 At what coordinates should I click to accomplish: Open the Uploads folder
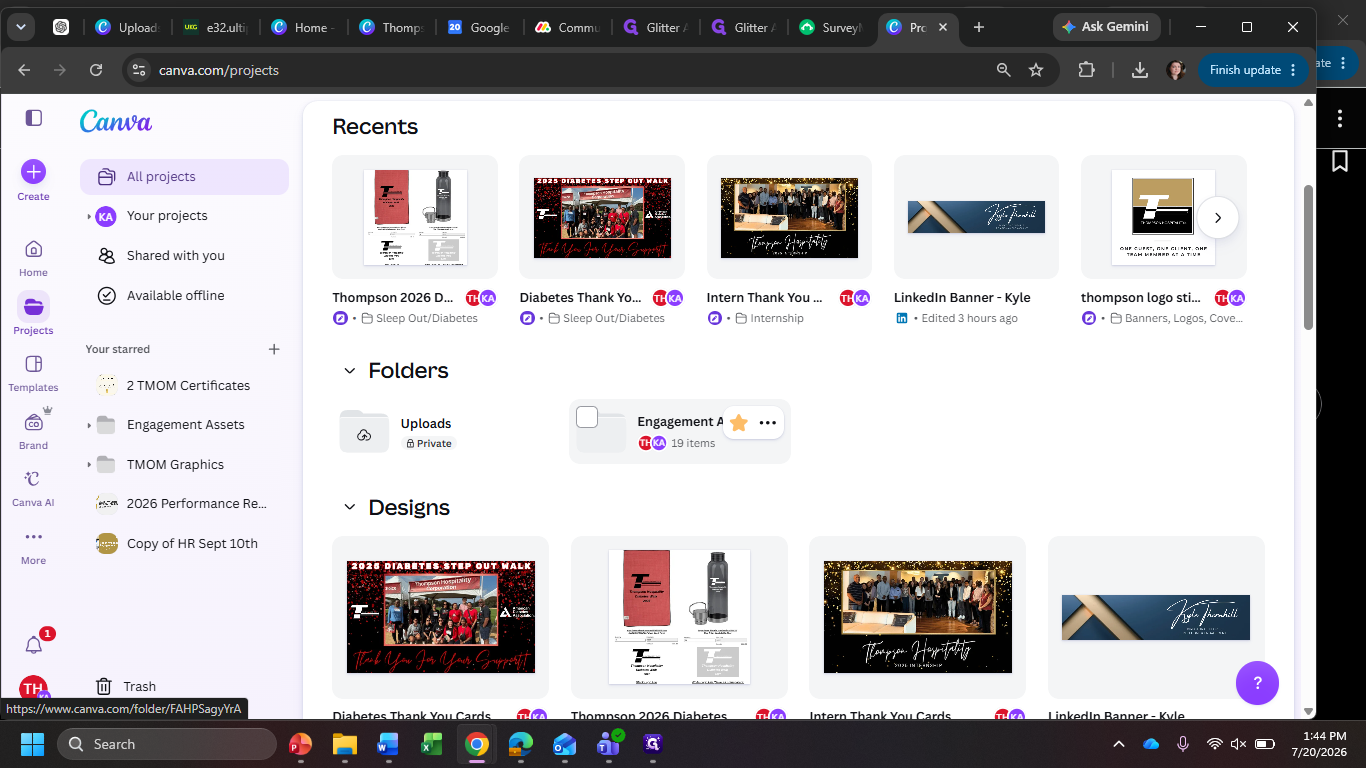(x=442, y=432)
